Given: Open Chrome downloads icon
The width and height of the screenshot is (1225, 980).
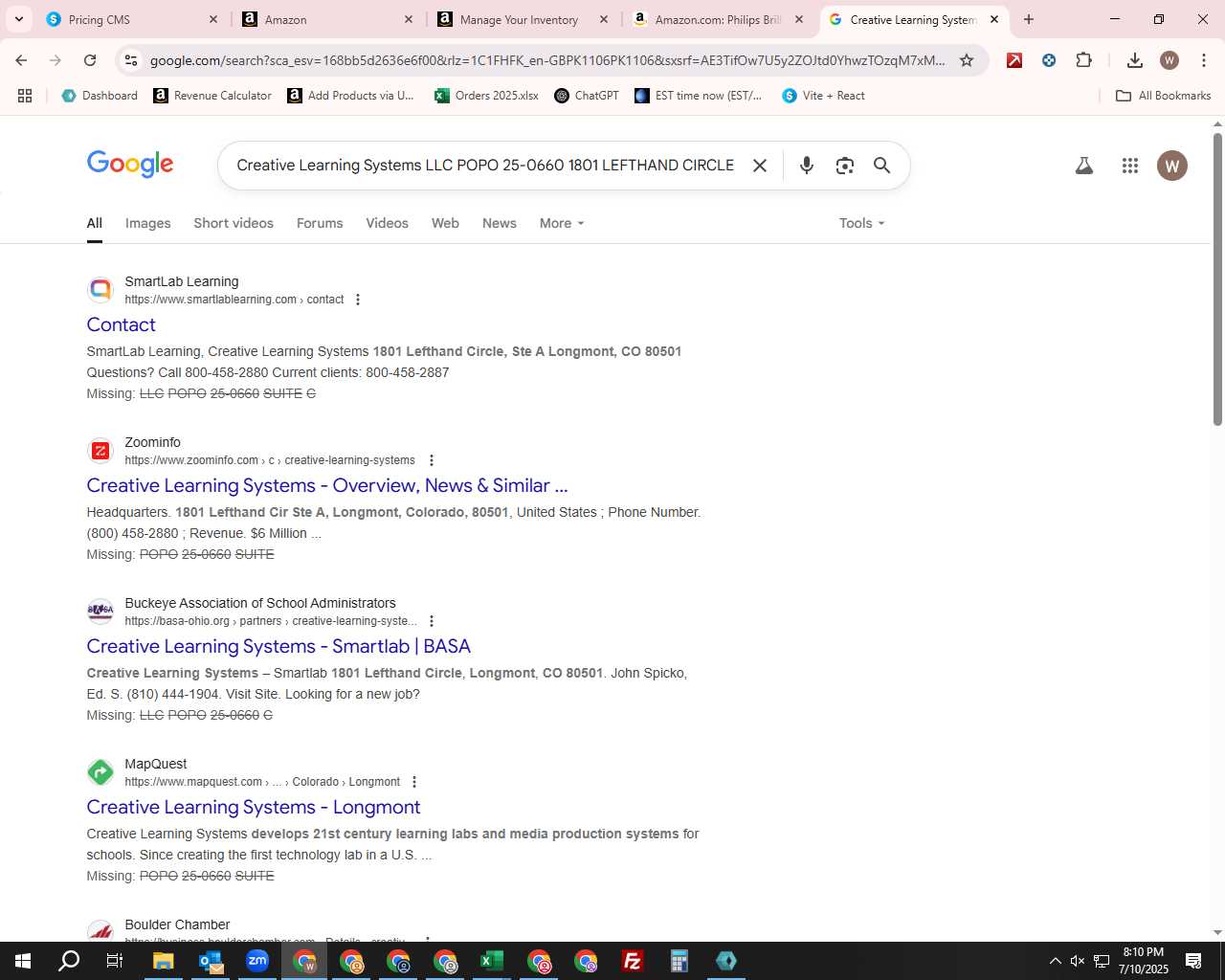Looking at the screenshot, I should 1134,60.
